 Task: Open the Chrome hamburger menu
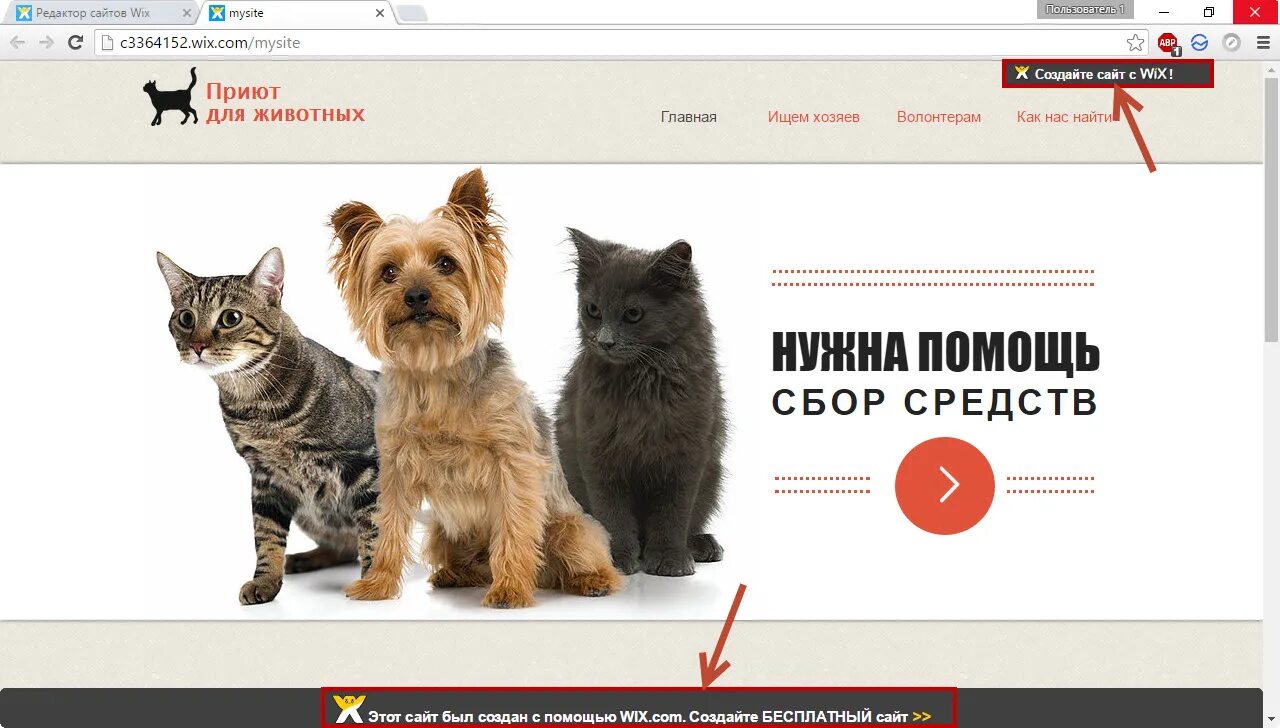coord(1263,43)
